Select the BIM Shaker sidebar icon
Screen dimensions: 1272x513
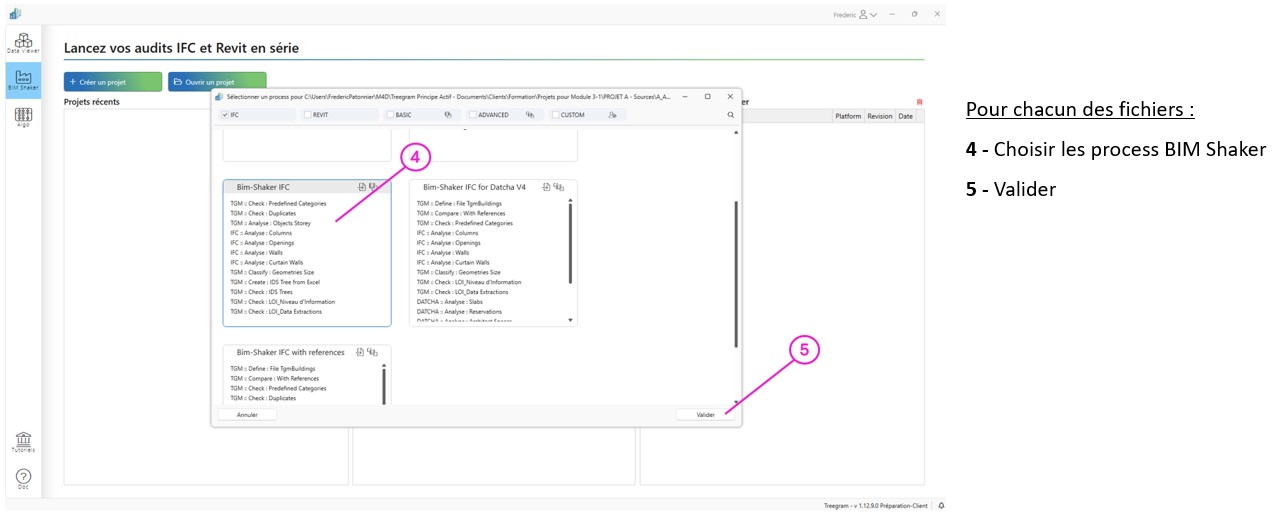[23, 80]
